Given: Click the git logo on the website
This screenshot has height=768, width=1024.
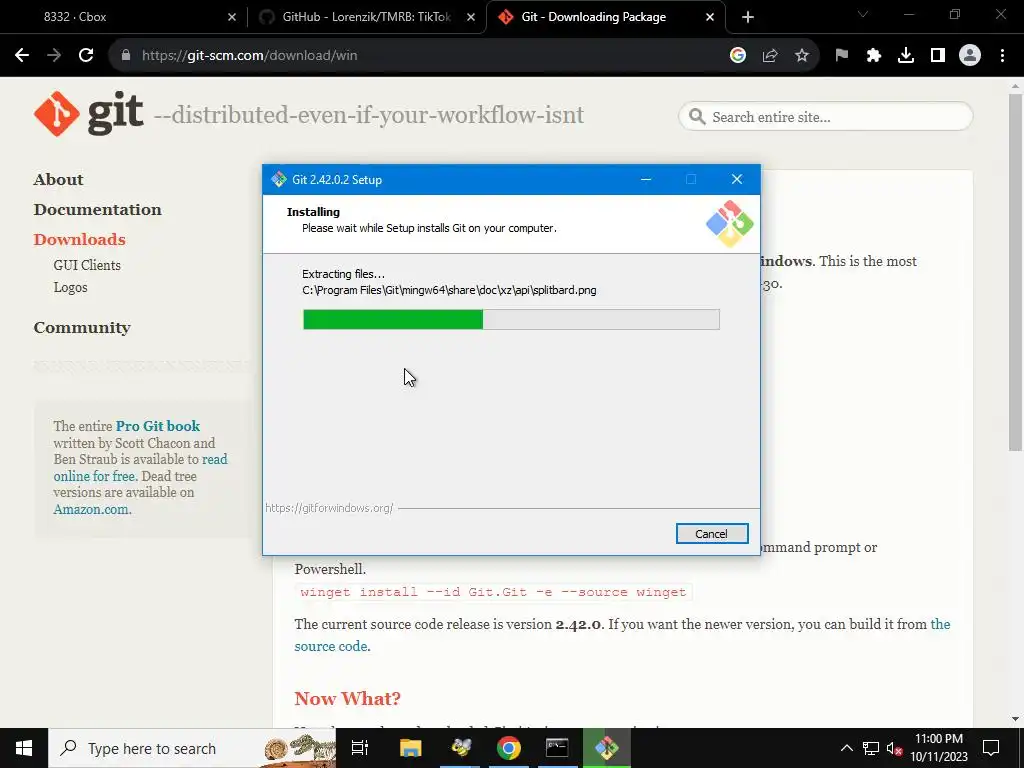Looking at the screenshot, I should click(89, 114).
